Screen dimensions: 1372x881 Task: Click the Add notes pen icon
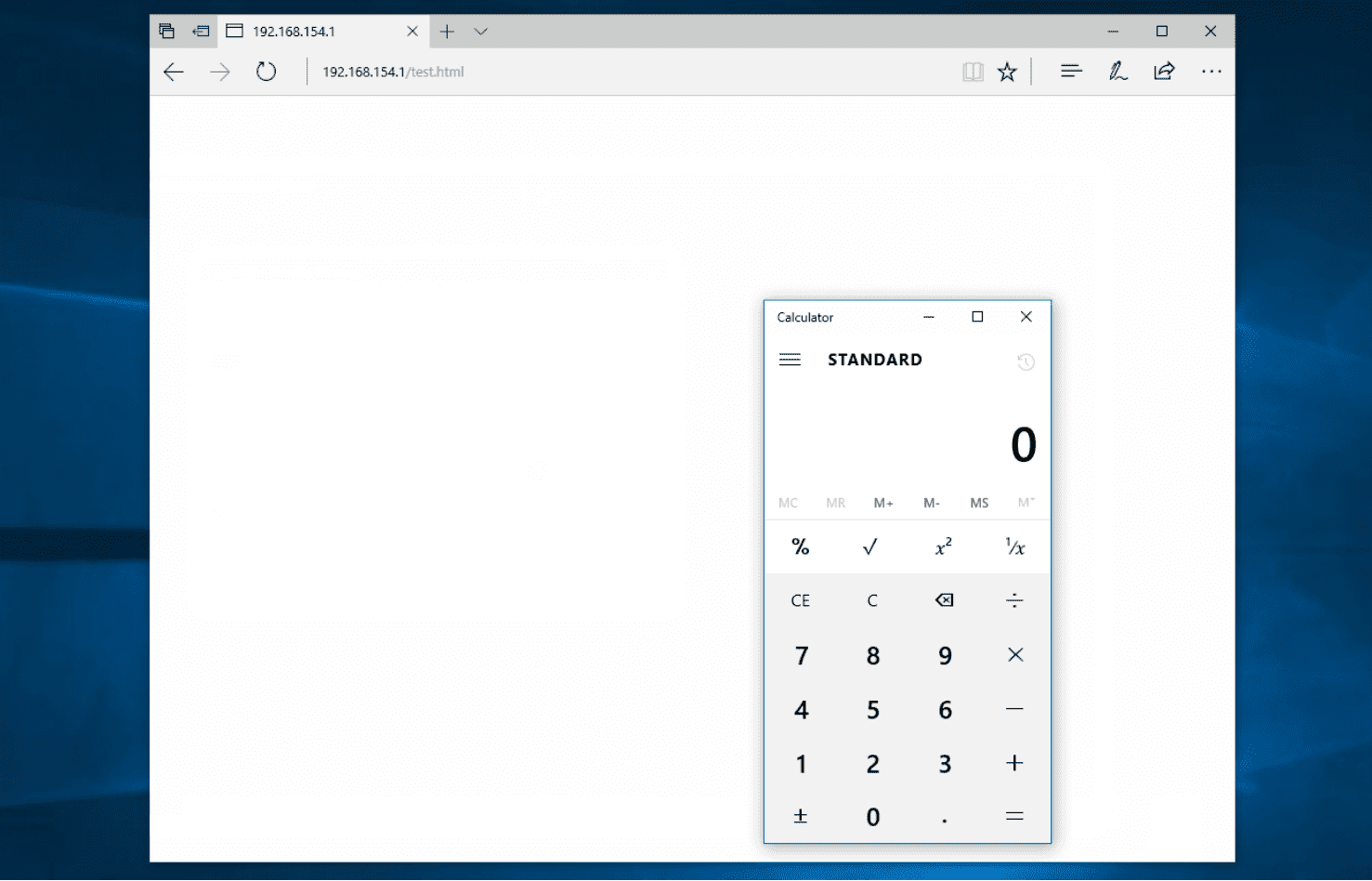[1117, 72]
